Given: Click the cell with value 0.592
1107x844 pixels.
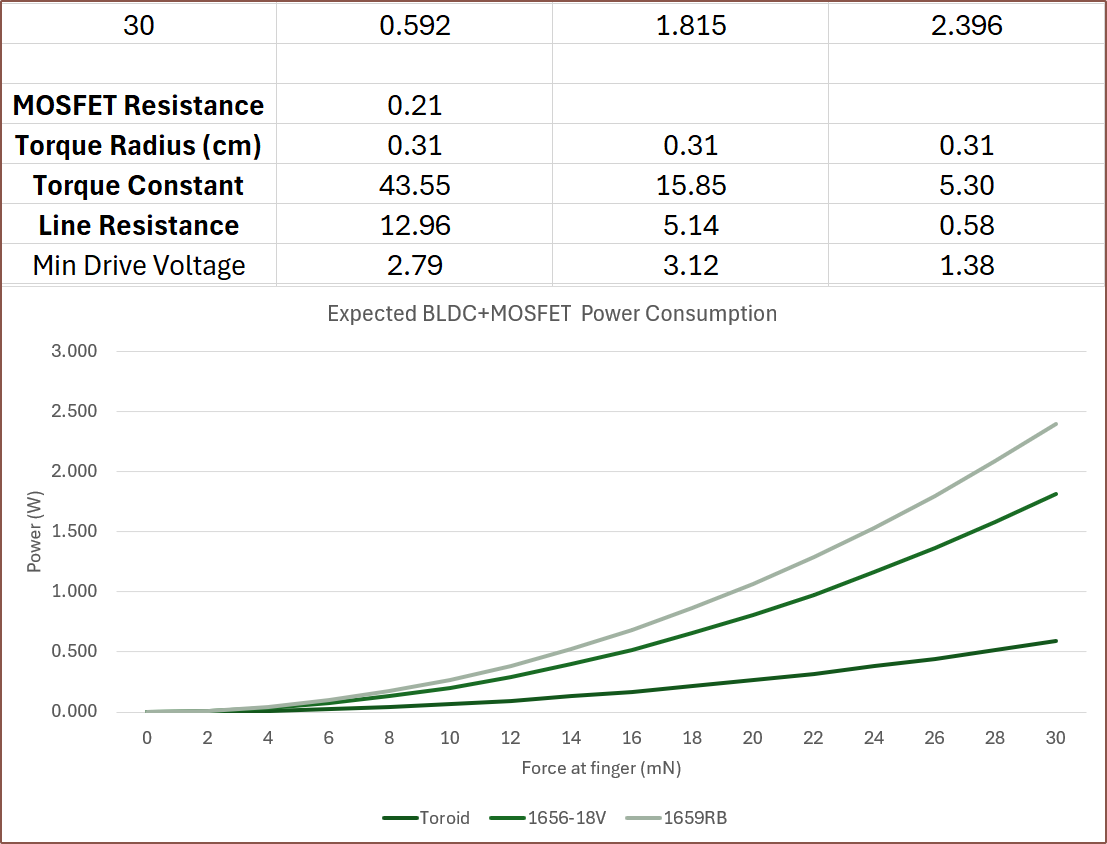Looking at the screenshot, I should (x=414, y=25).
